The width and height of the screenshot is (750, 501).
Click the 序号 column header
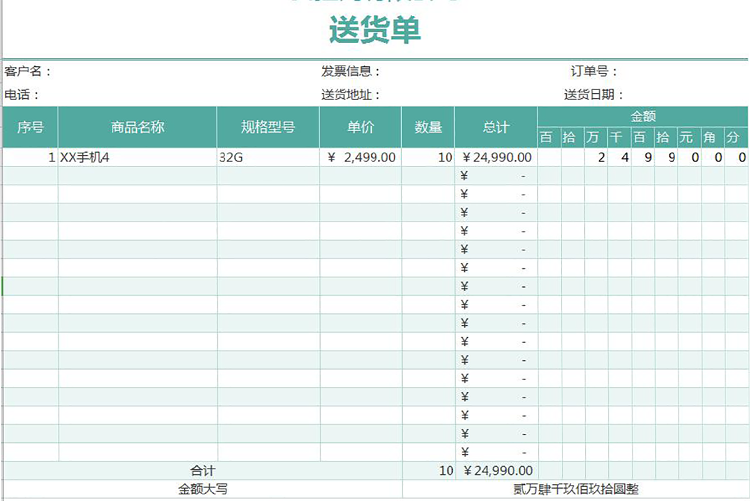tap(30, 127)
